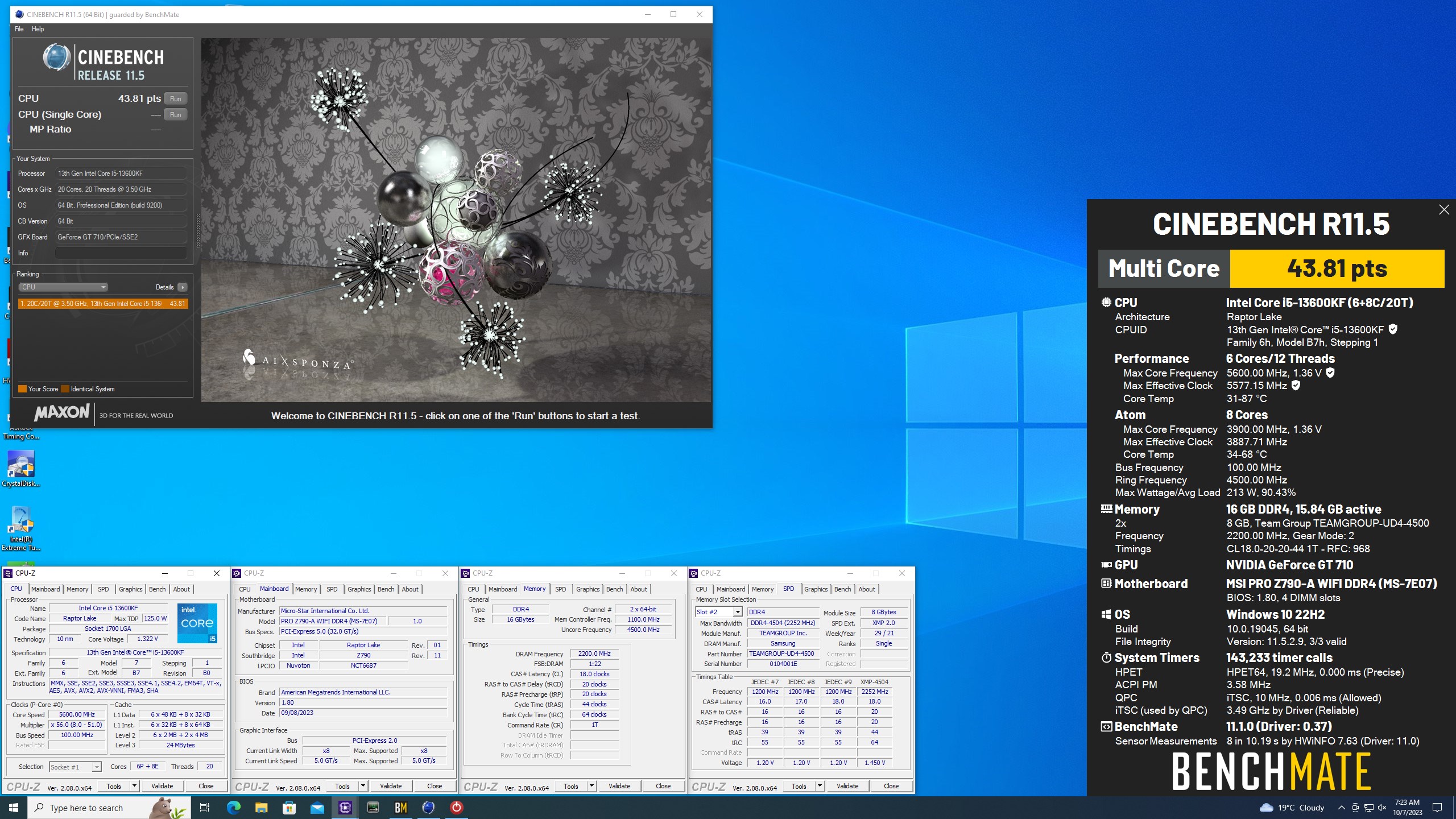
Task: Click the DRAM Frequency 2200.0 MHz value
Action: (594, 654)
